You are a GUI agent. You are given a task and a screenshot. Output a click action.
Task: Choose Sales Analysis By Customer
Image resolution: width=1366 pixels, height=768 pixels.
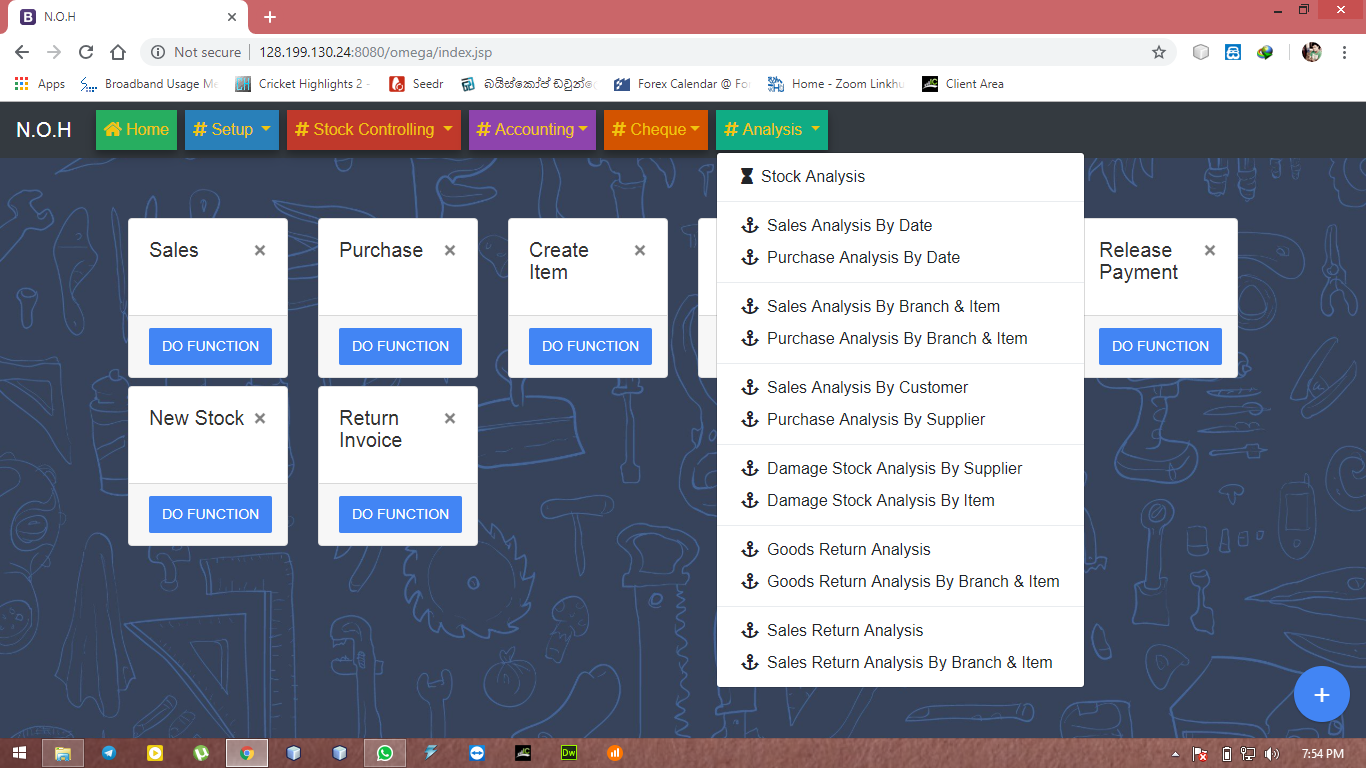point(900,388)
